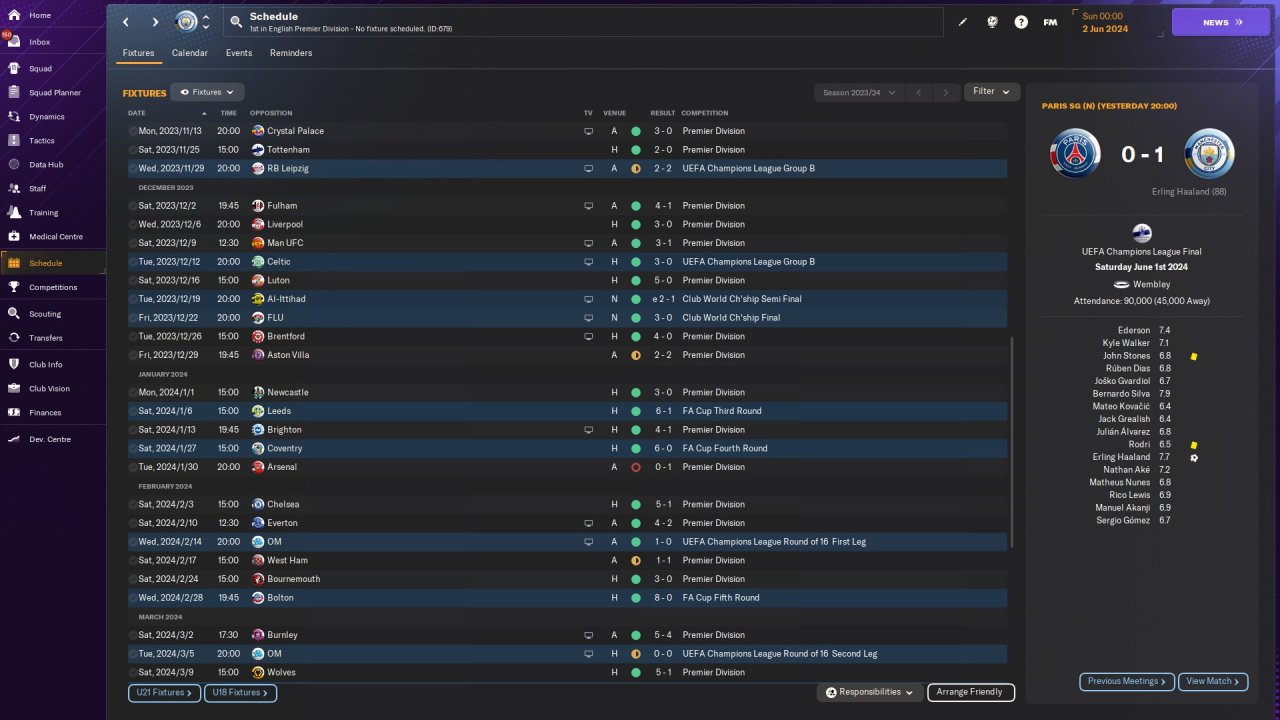
Task: Open Squad Planner from the sidebar
Action: [53, 93]
